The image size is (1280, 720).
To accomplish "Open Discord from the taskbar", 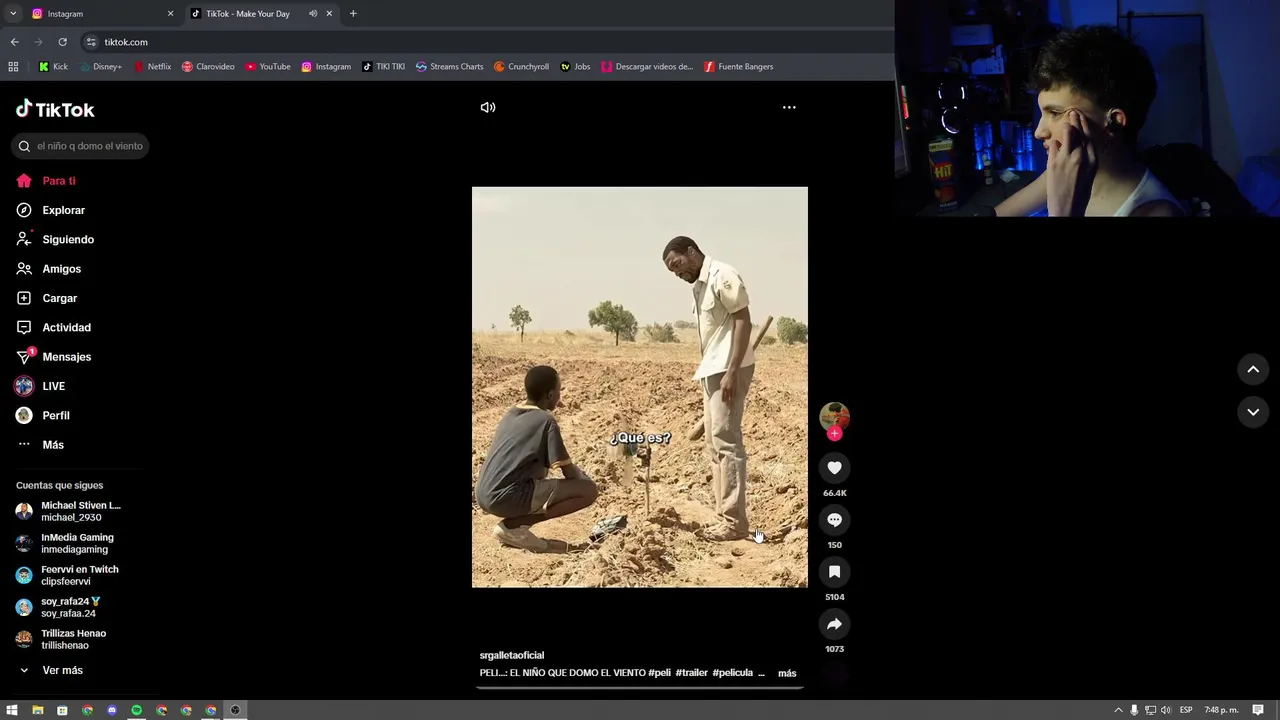I will [112, 710].
